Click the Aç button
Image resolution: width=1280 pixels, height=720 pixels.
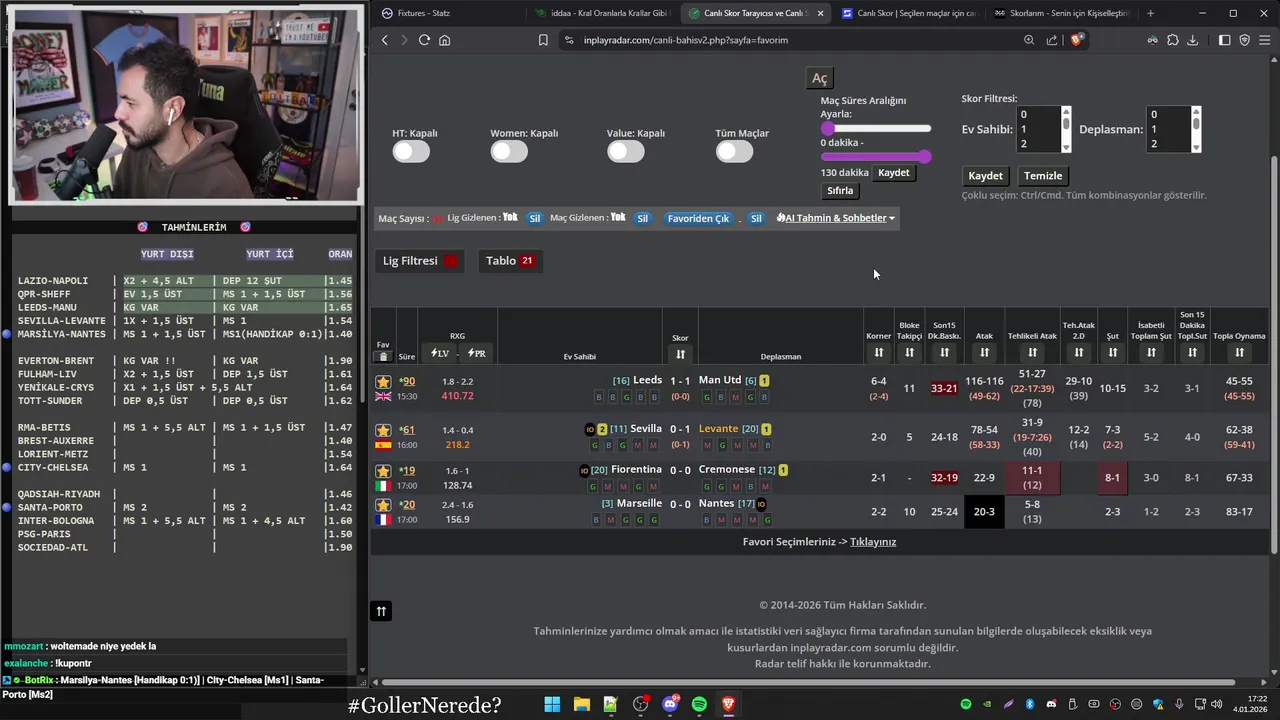pos(820,78)
